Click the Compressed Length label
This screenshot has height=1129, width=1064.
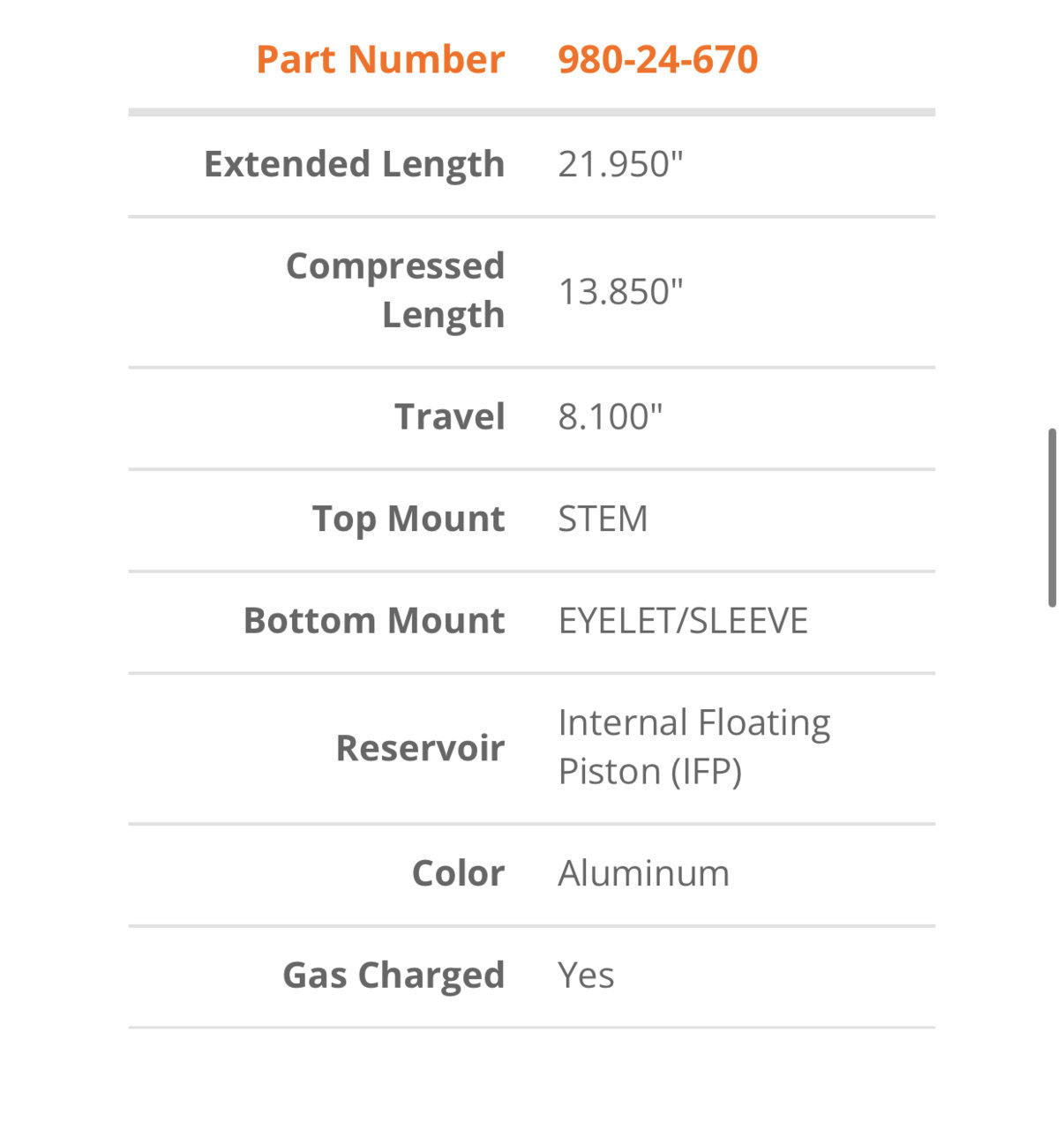[395, 290]
